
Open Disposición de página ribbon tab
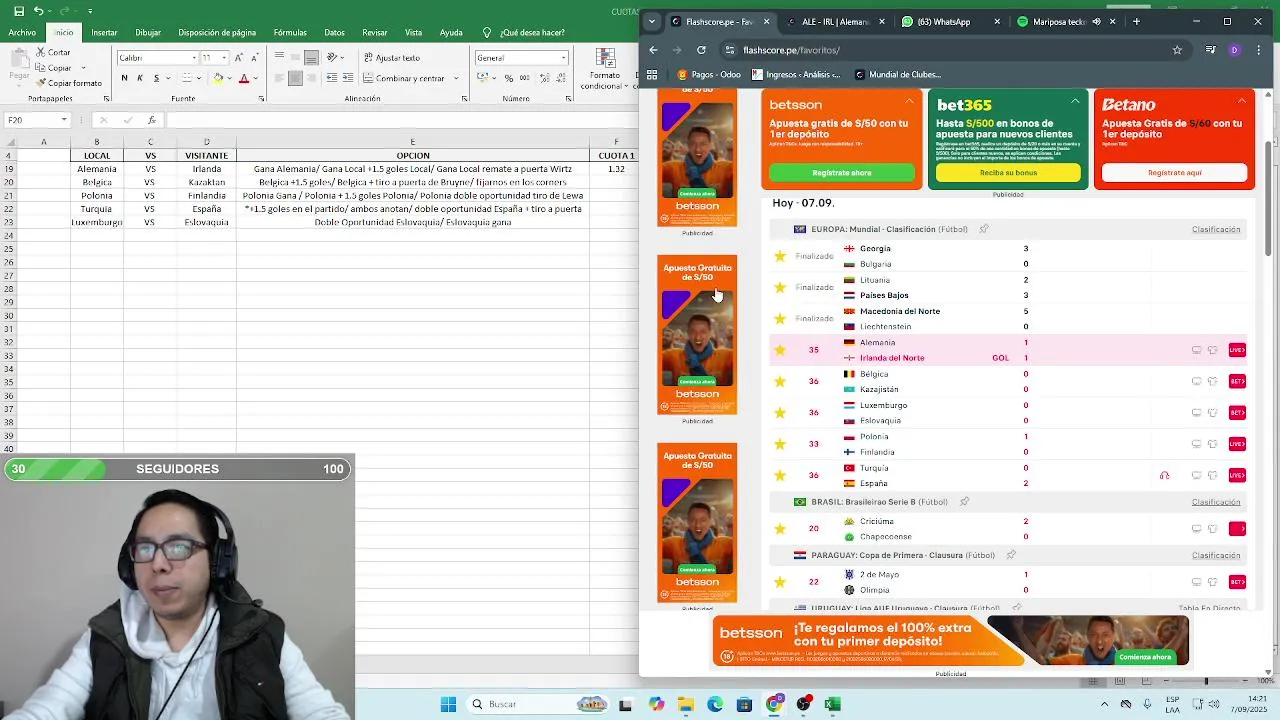point(217,32)
